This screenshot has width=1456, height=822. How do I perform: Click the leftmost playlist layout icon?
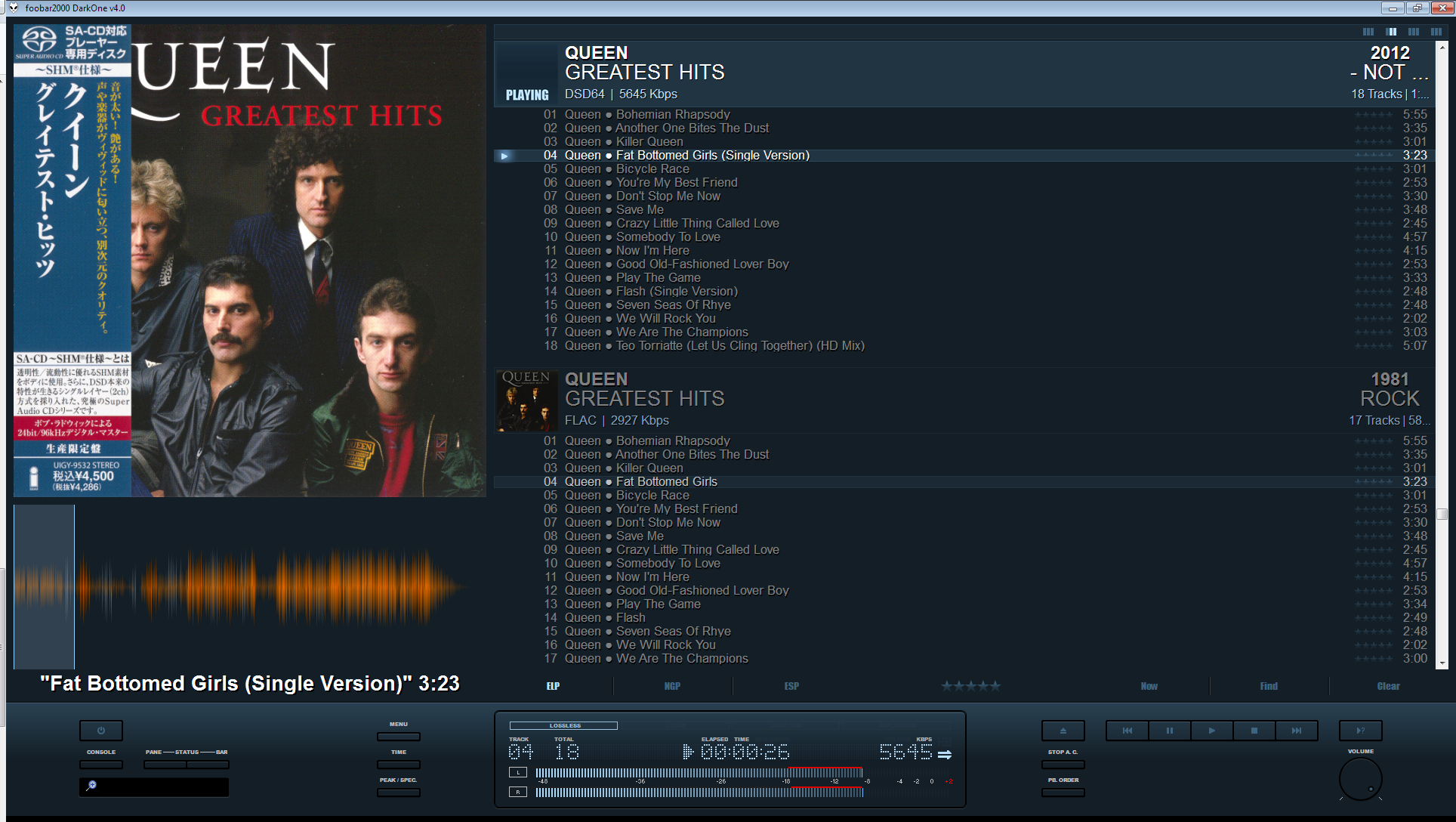click(x=1368, y=32)
